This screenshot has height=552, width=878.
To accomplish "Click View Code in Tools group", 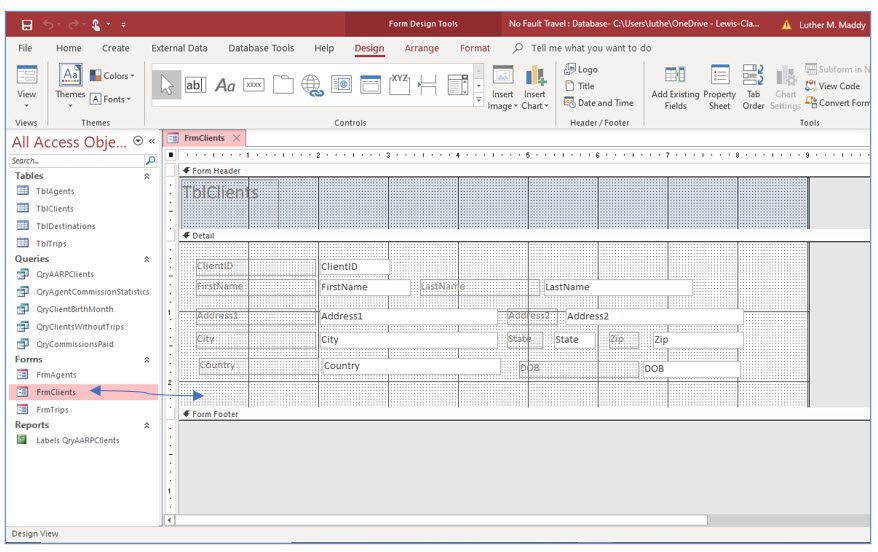I will pyautogui.click(x=833, y=86).
